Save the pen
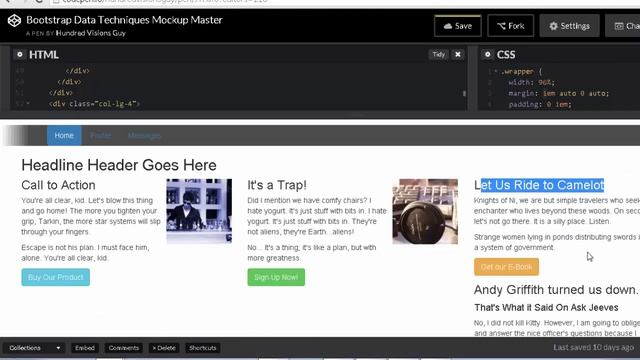Viewport: 640px width, 360px height. pos(458,26)
